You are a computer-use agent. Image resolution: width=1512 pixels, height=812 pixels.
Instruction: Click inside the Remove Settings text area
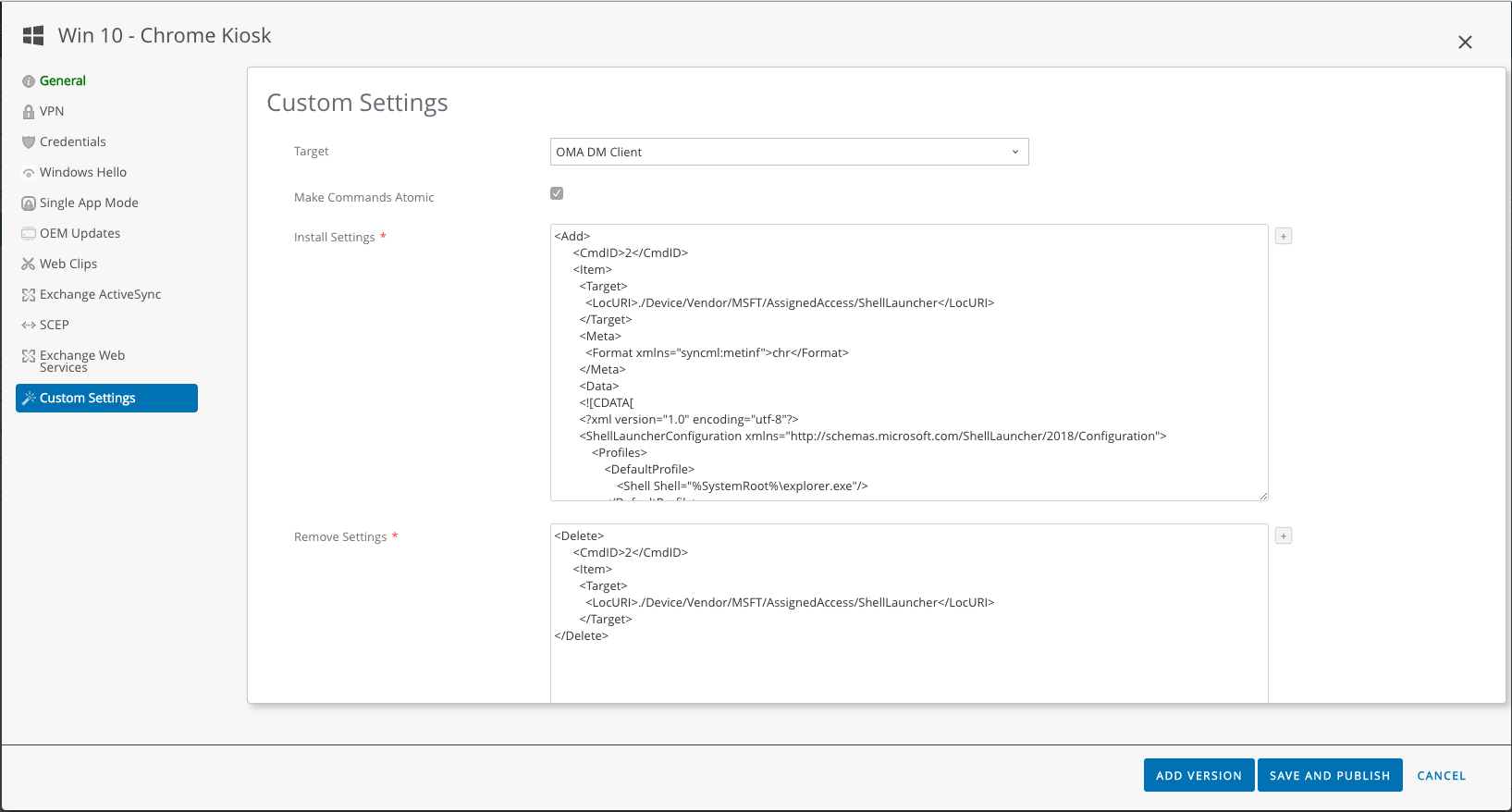[x=909, y=613]
